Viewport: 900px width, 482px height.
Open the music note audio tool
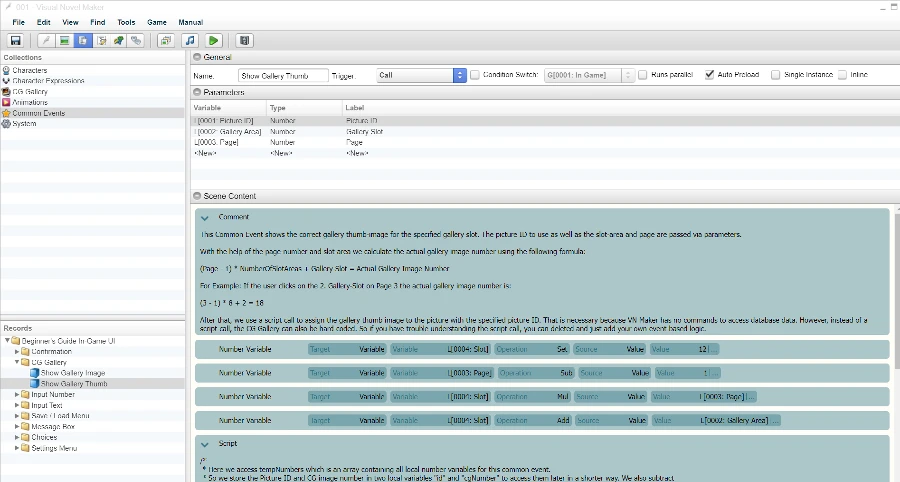(x=190, y=41)
